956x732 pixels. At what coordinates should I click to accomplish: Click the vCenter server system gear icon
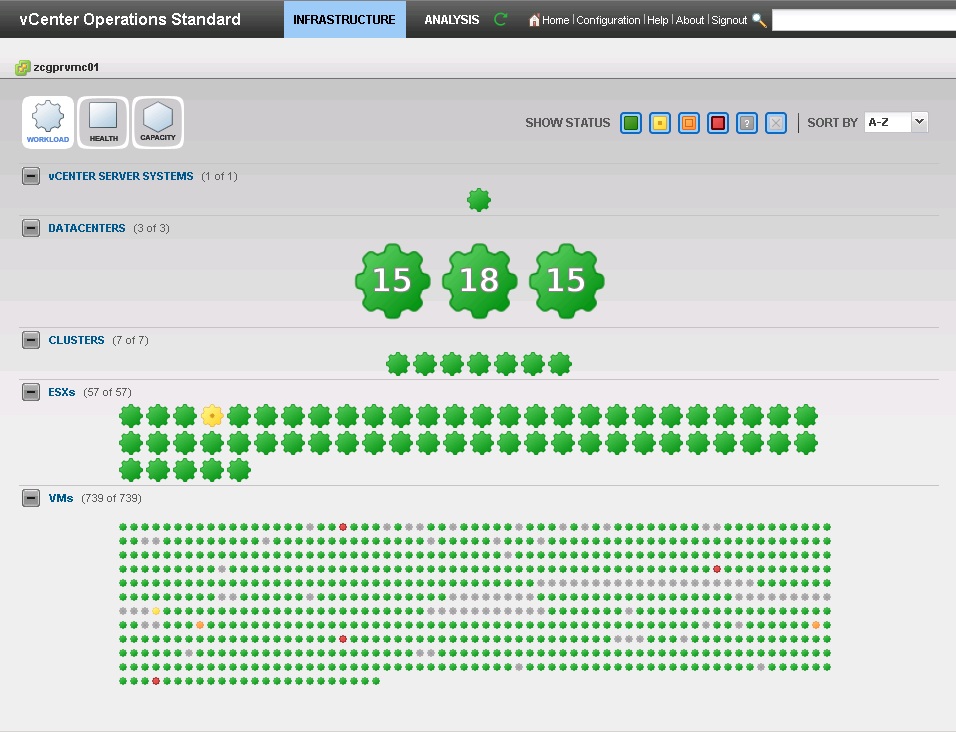pos(479,201)
